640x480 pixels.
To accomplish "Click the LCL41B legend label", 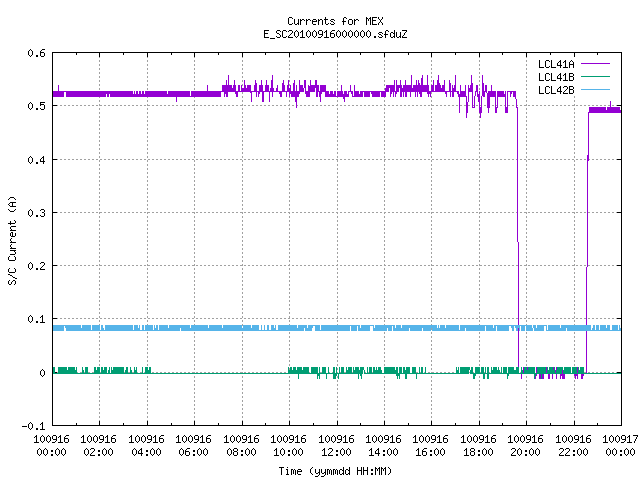I will pos(556,77).
